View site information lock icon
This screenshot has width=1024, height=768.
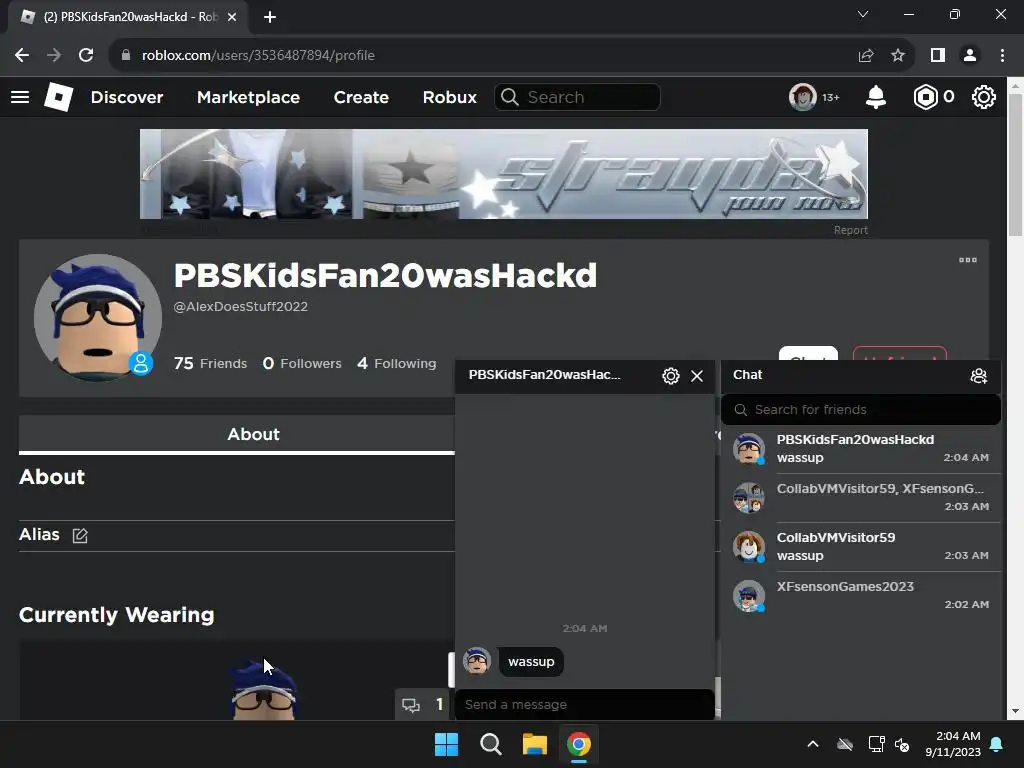pos(125,56)
